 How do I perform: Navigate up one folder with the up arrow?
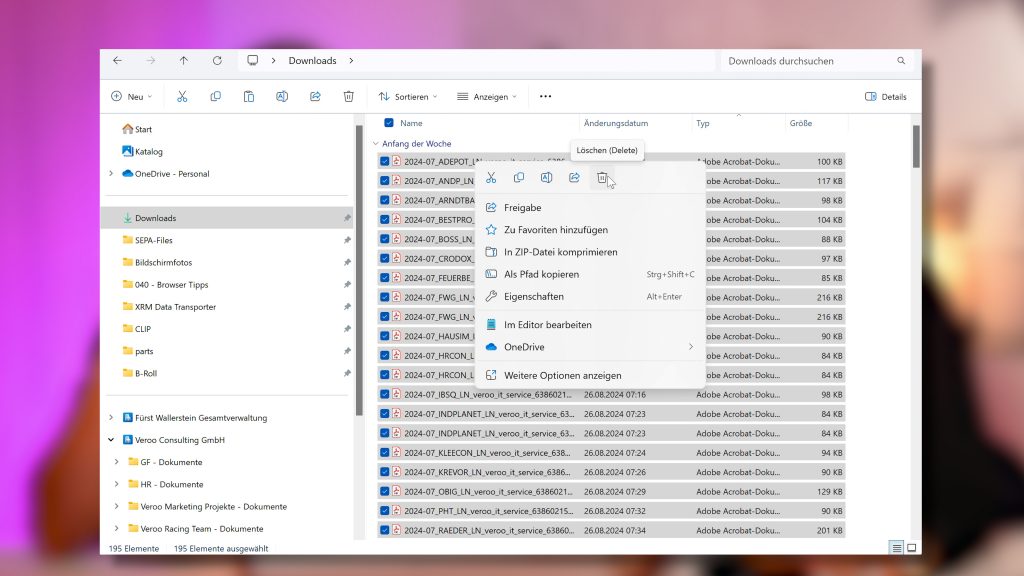click(184, 60)
